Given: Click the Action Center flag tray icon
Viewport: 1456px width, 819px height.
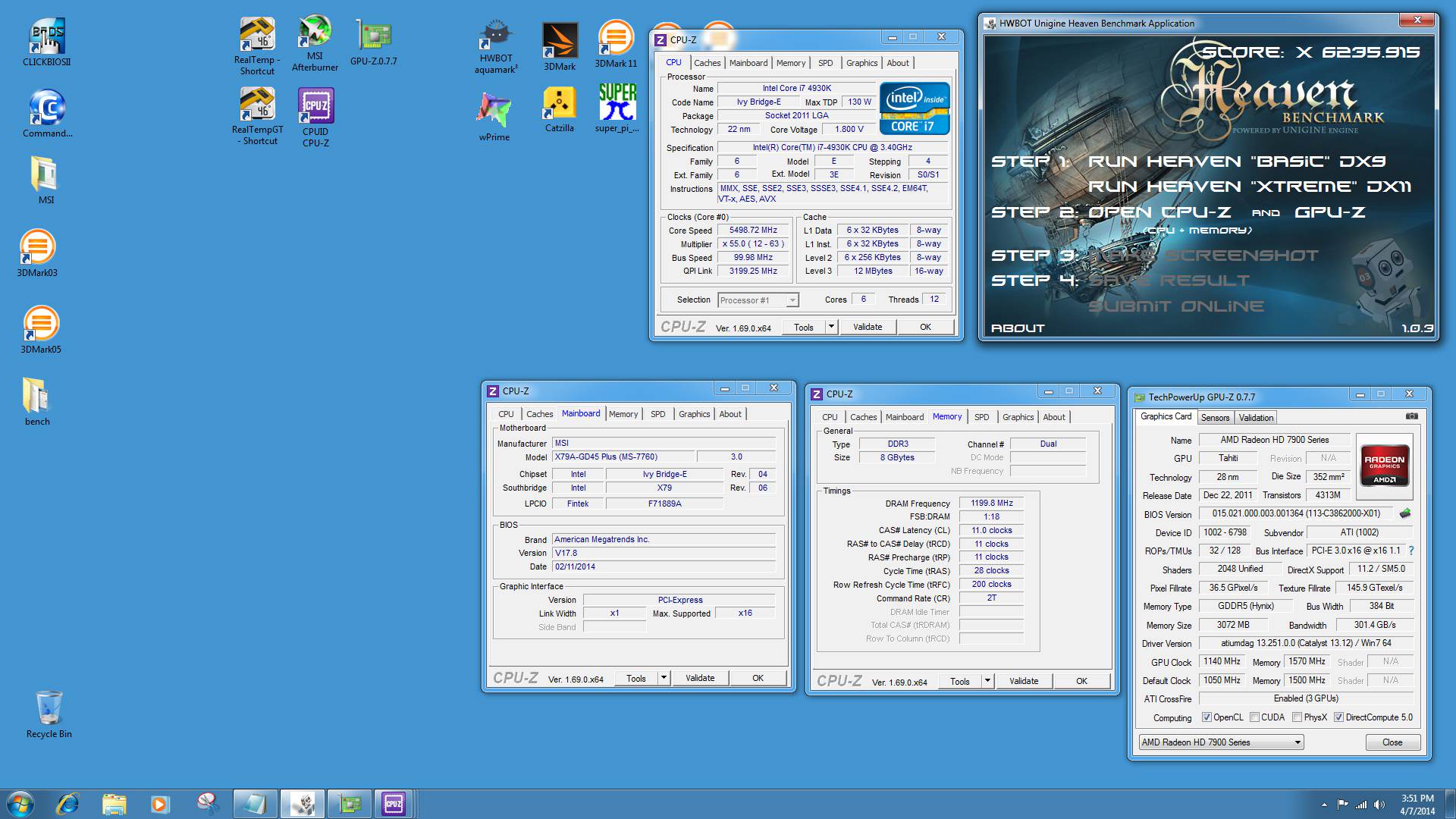Looking at the screenshot, I should point(1343,805).
